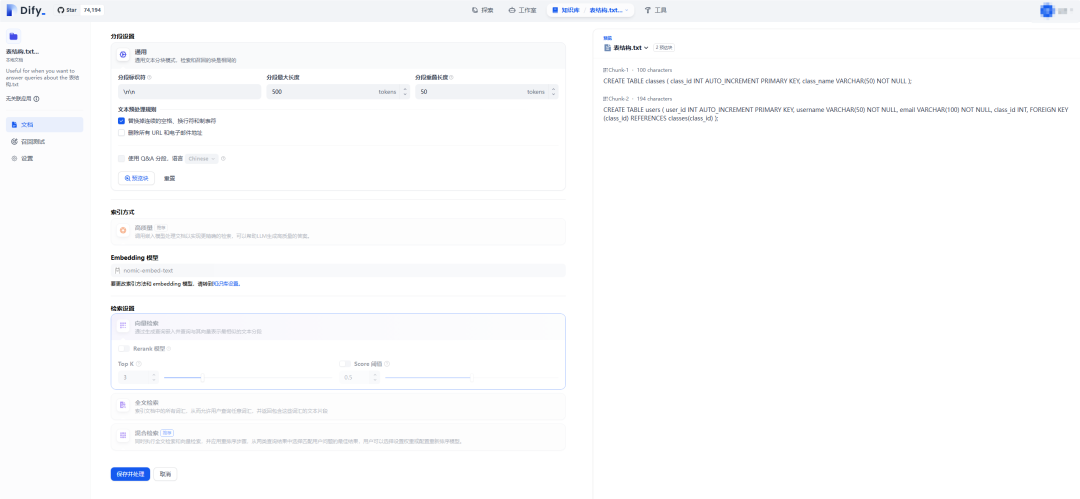This screenshot has width=1080, height=499.
Task: Check the delete all URLs and emails checkbox
Action: tap(121, 132)
